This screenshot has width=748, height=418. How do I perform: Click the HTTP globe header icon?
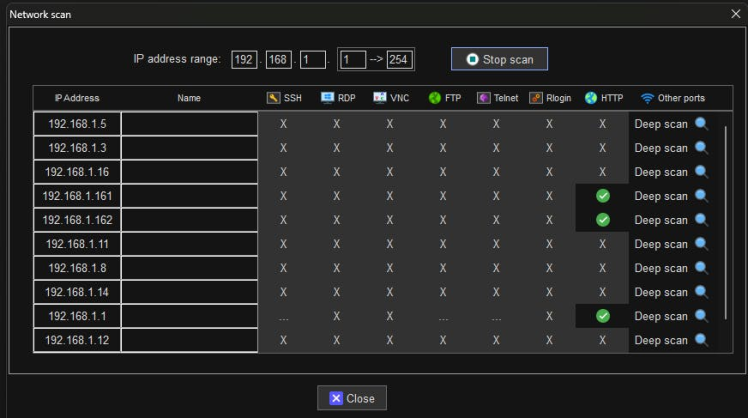point(591,98)
